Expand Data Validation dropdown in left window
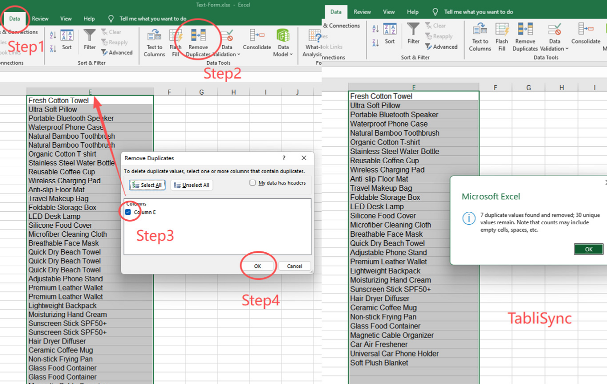 (238, 54)
